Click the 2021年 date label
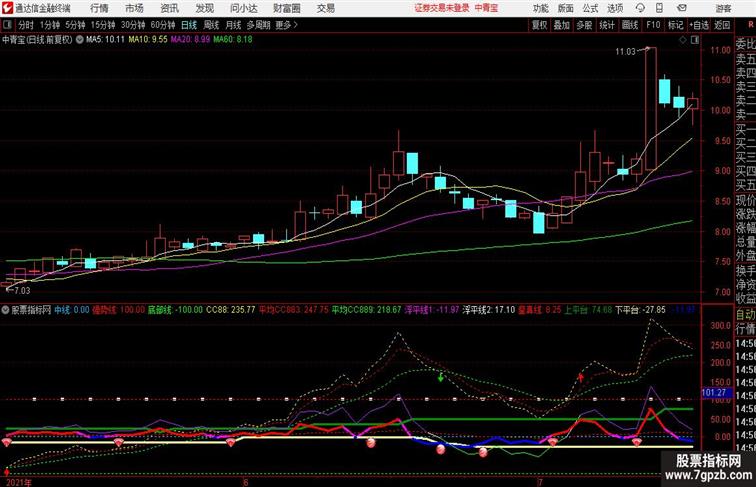 pos(19,482)
